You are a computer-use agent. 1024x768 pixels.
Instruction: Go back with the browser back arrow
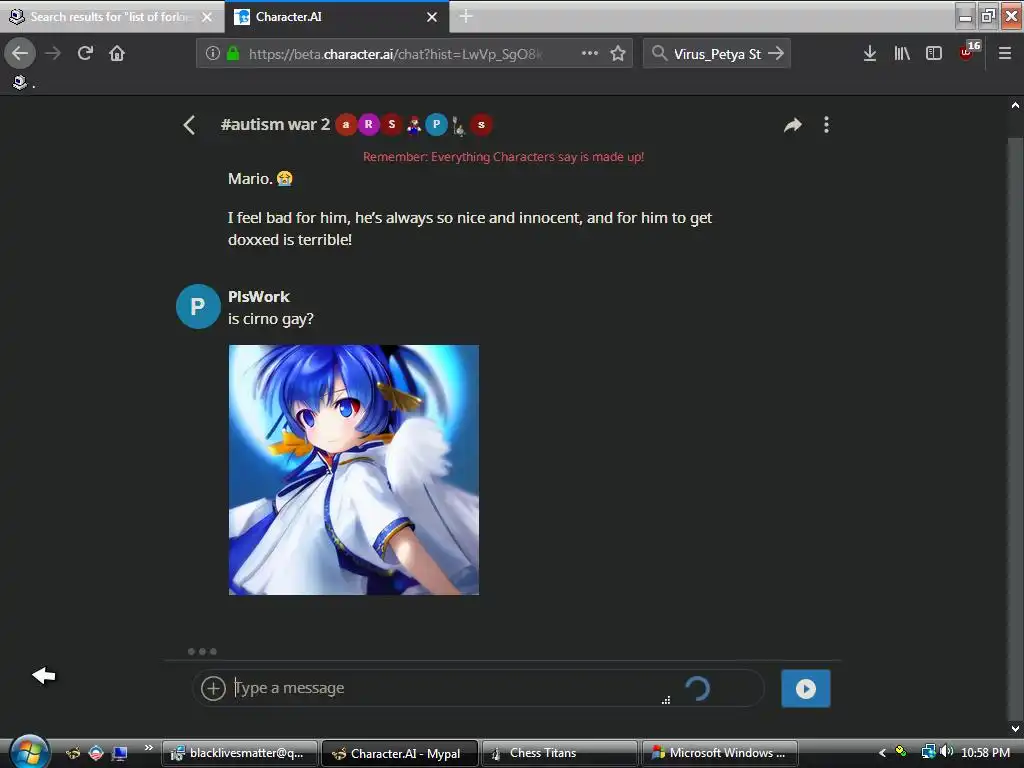pos(20,53)
